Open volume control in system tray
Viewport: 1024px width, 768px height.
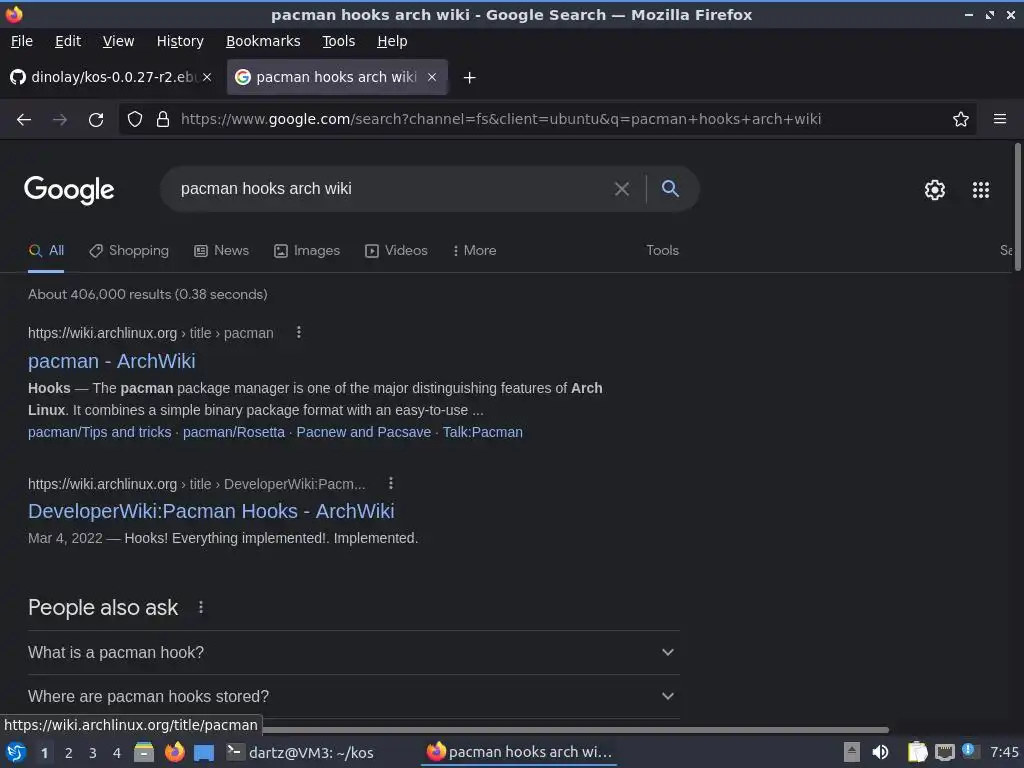coord(880,752)
